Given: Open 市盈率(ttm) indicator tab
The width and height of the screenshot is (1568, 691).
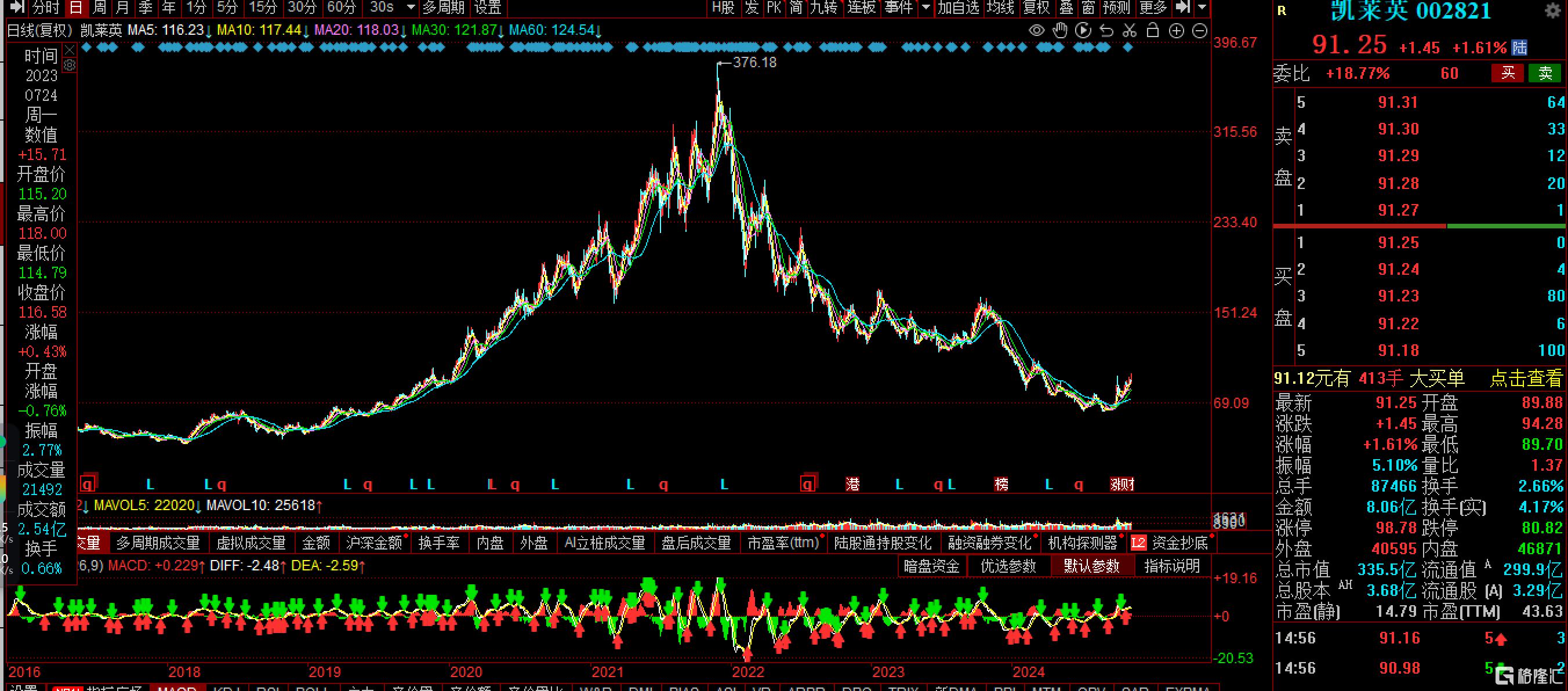Looking at the screenshot, I should 783,543.
